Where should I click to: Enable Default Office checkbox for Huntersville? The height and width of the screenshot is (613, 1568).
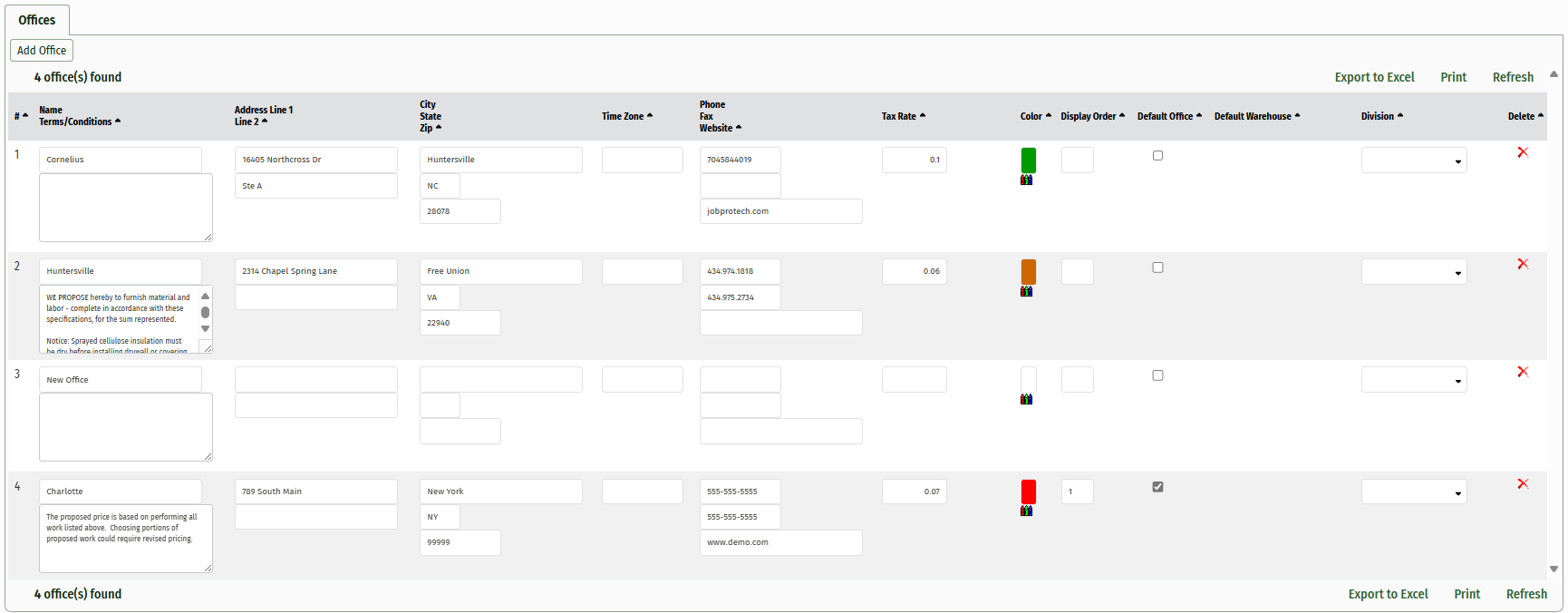tap(1157, 268)
